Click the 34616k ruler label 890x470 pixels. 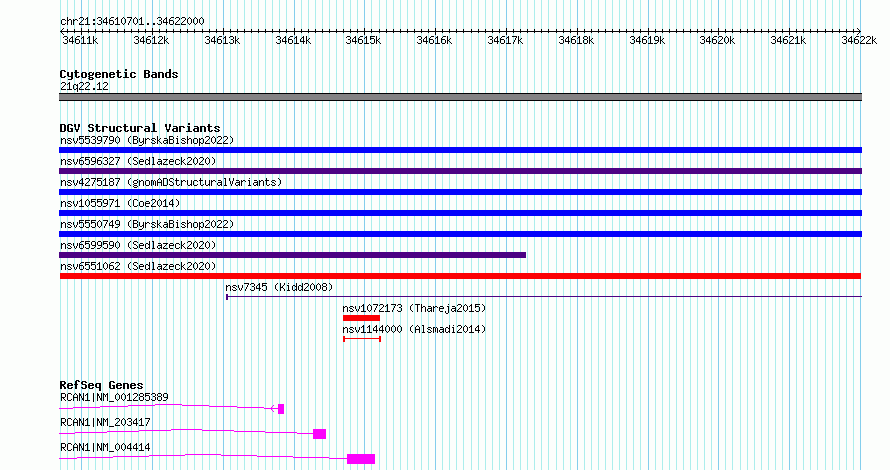434,40
